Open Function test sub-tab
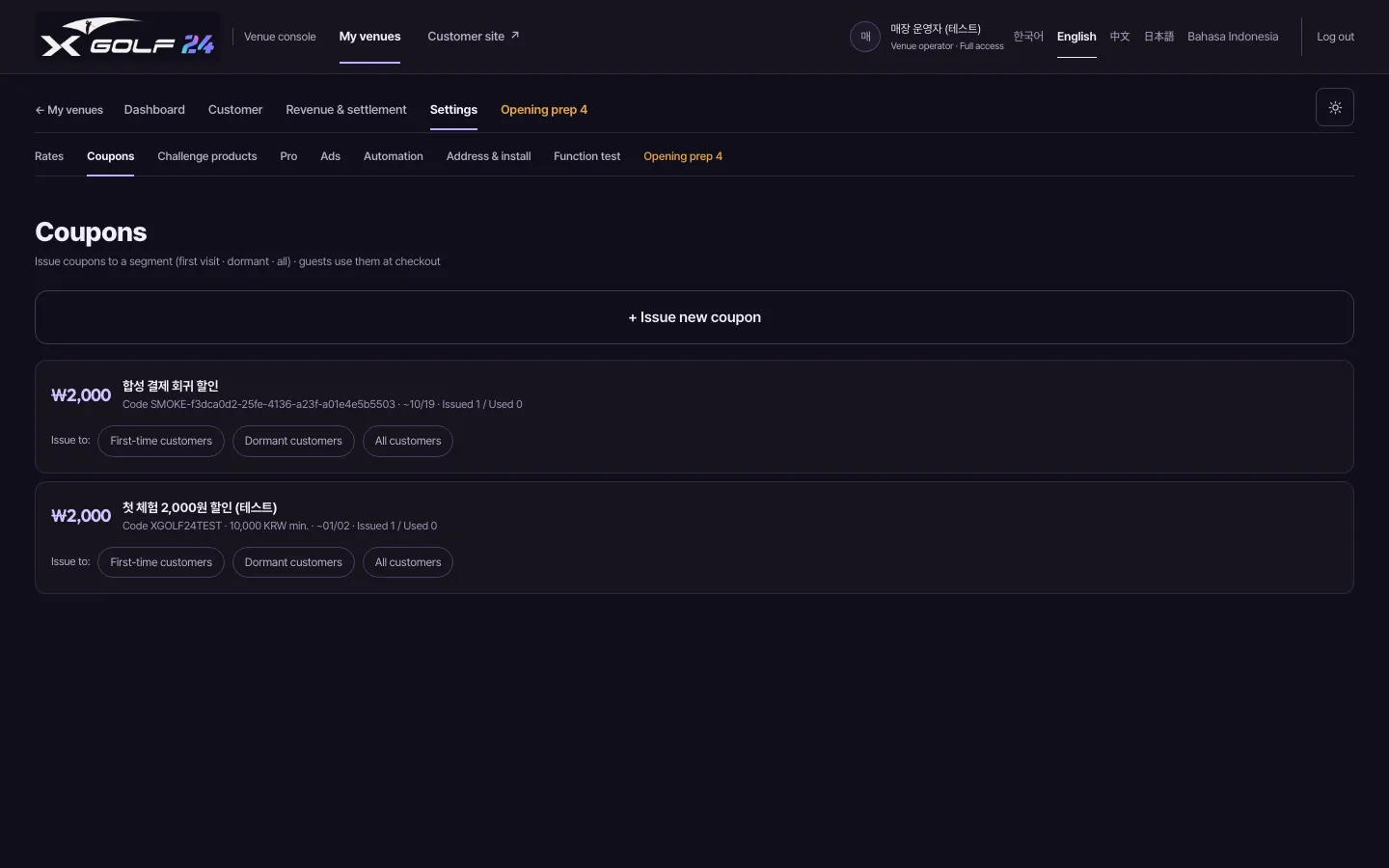1389x868 pixels. tap(586, 156)
